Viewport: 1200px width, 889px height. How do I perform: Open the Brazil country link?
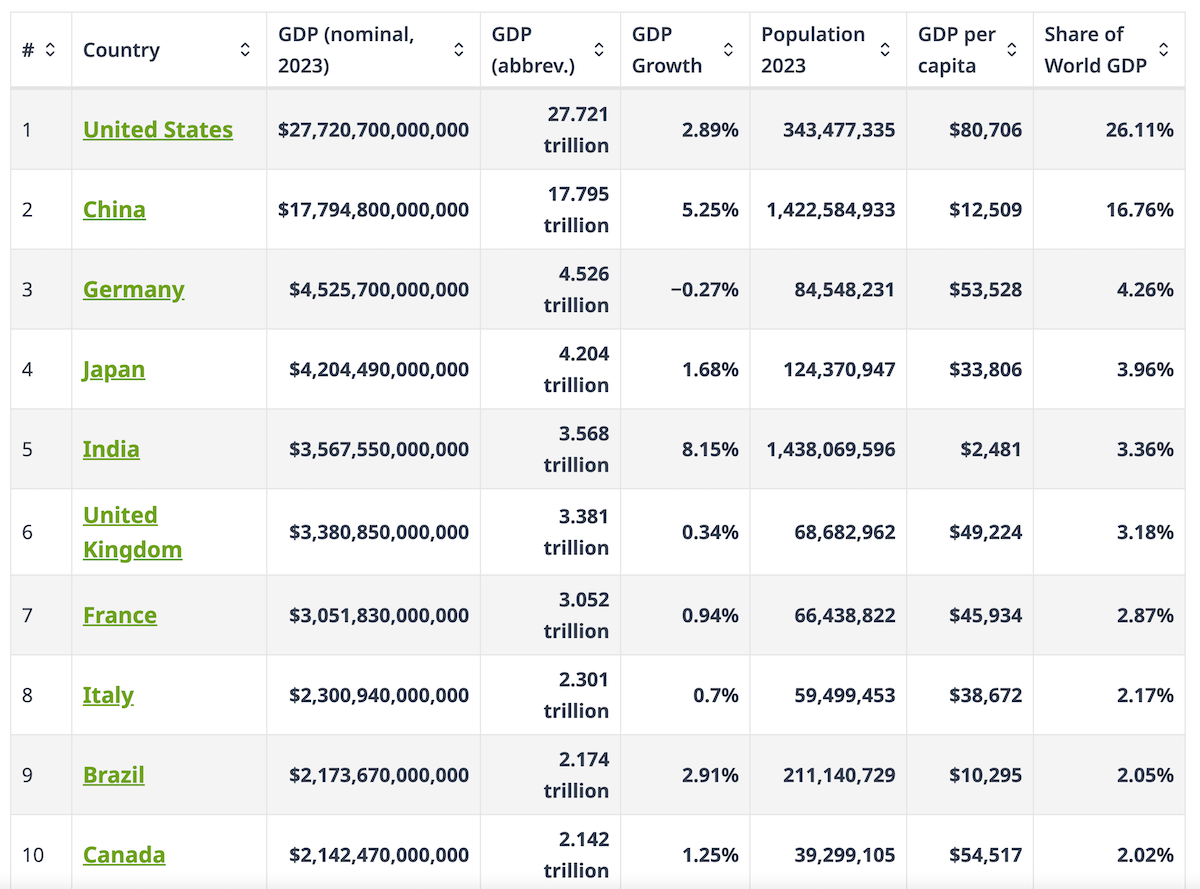coord(114,775)
